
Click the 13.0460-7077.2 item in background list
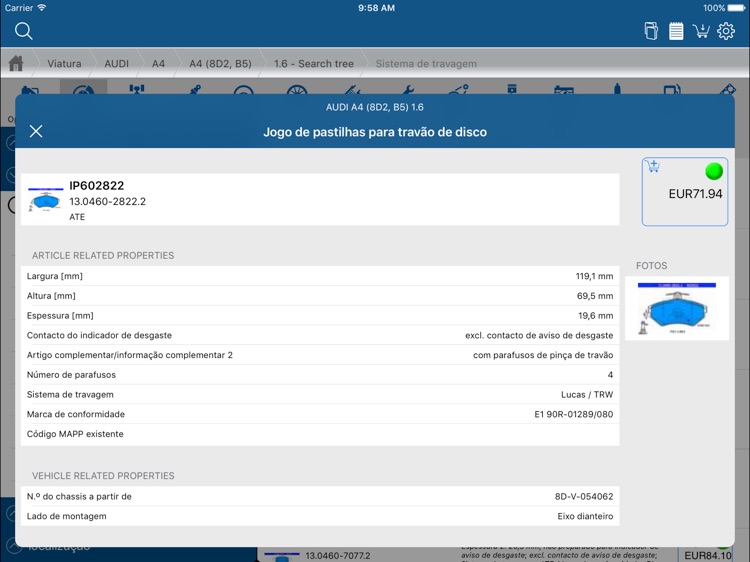pyautogui.click(x=338, y=556)
